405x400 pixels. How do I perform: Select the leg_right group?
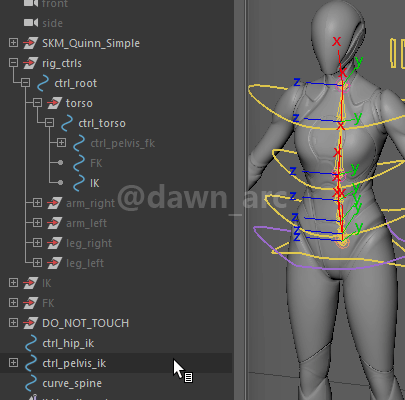pos(89,243)
